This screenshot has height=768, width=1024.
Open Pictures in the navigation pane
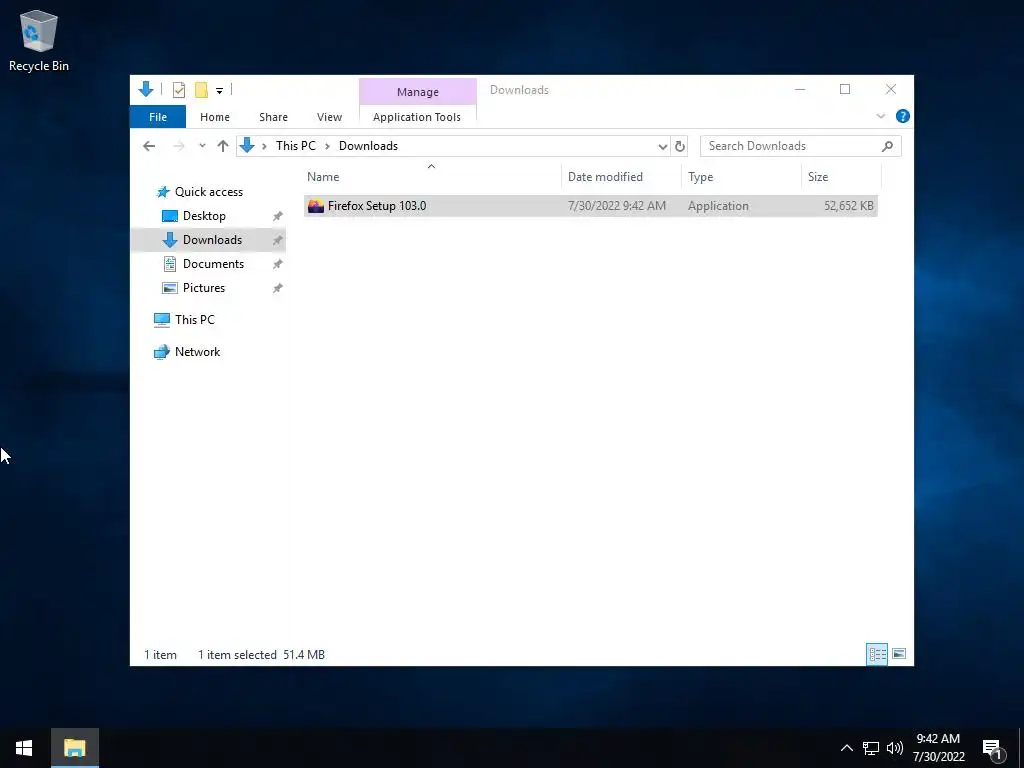(x=204, y=288)
